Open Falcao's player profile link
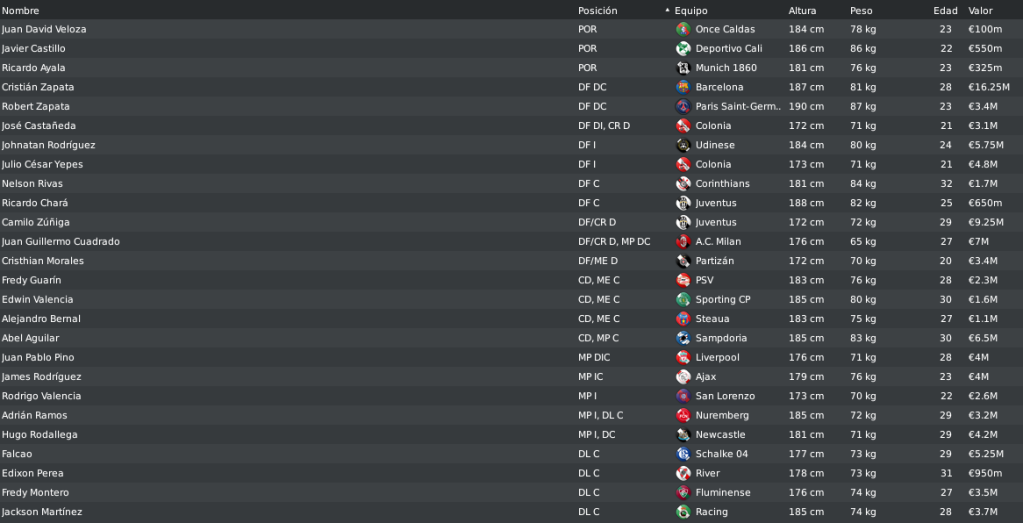 click(x=16, y=454)
